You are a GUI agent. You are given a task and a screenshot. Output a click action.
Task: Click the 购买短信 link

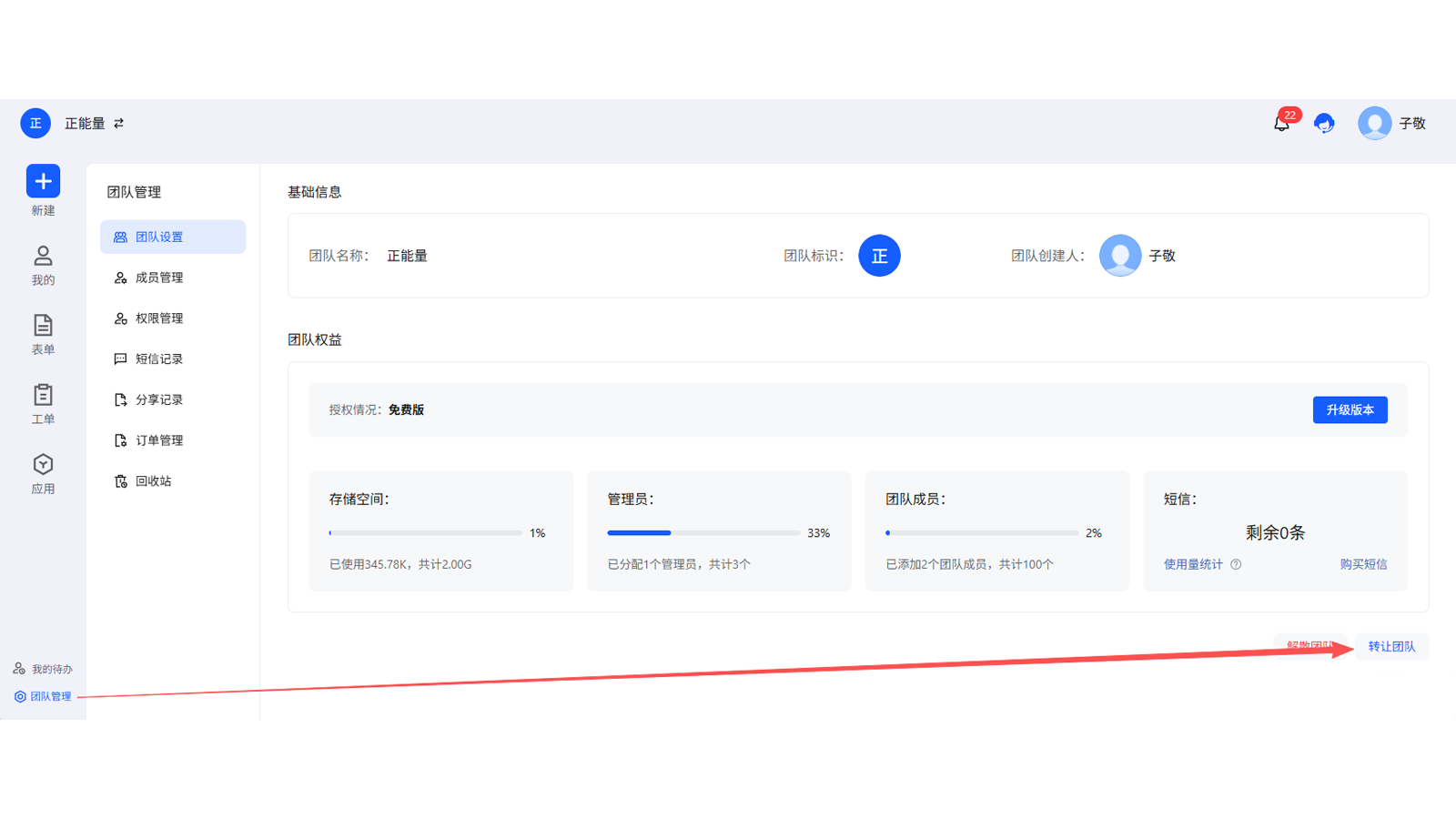(1362, 564)
